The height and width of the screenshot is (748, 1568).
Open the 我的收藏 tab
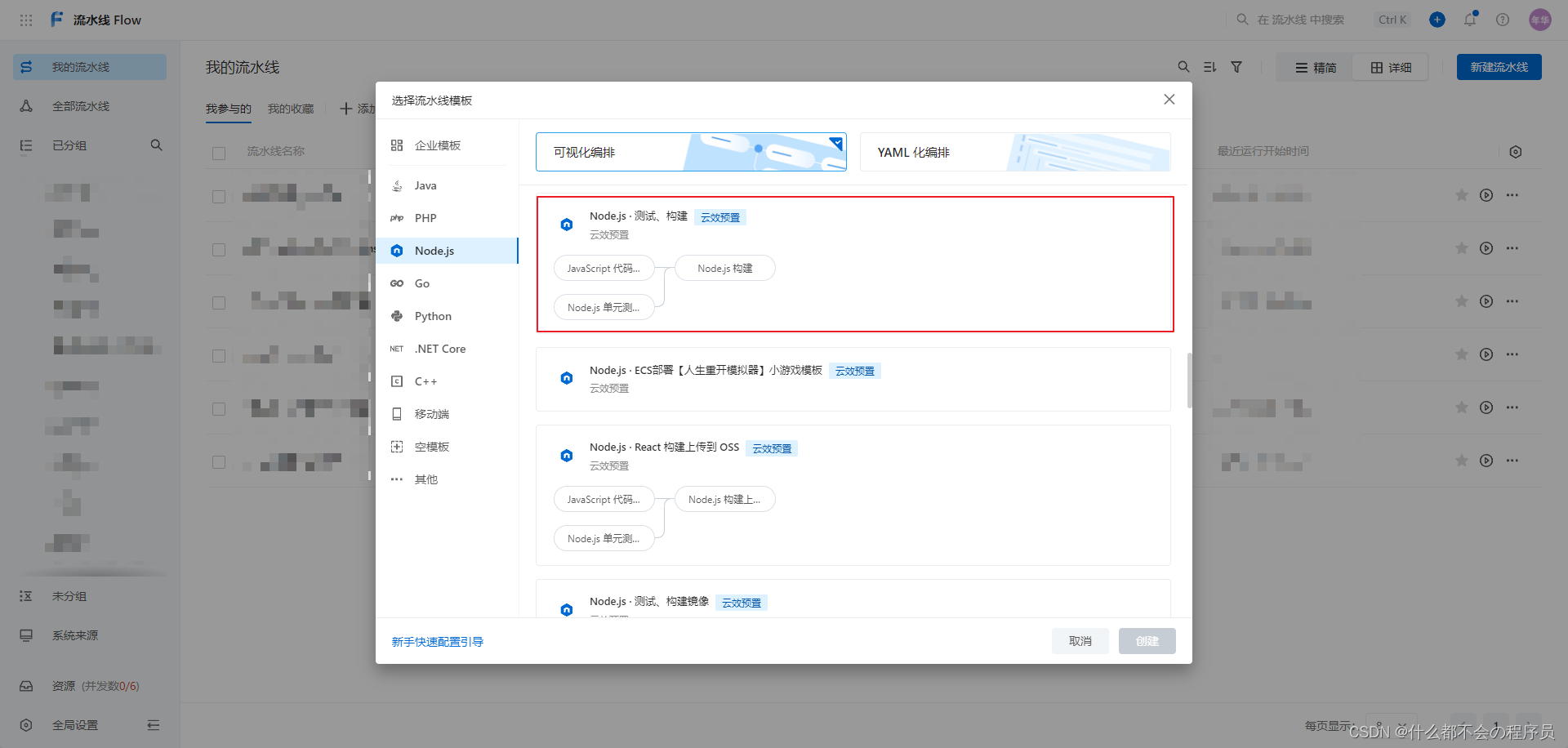click(291, 109)
